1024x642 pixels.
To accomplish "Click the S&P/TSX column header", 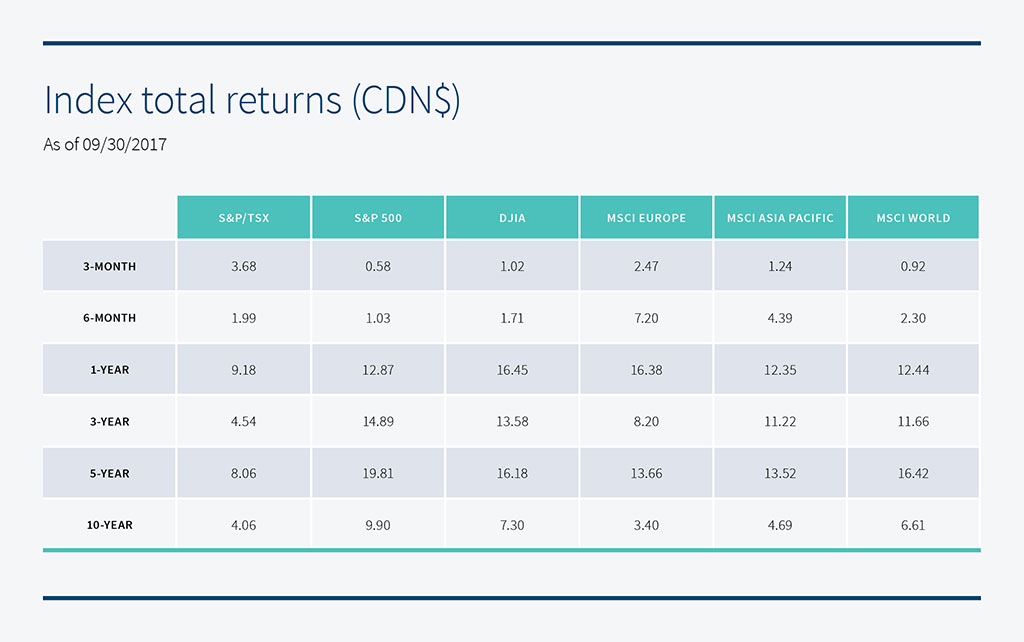I will pyautogui.click(x=244, y=218).
